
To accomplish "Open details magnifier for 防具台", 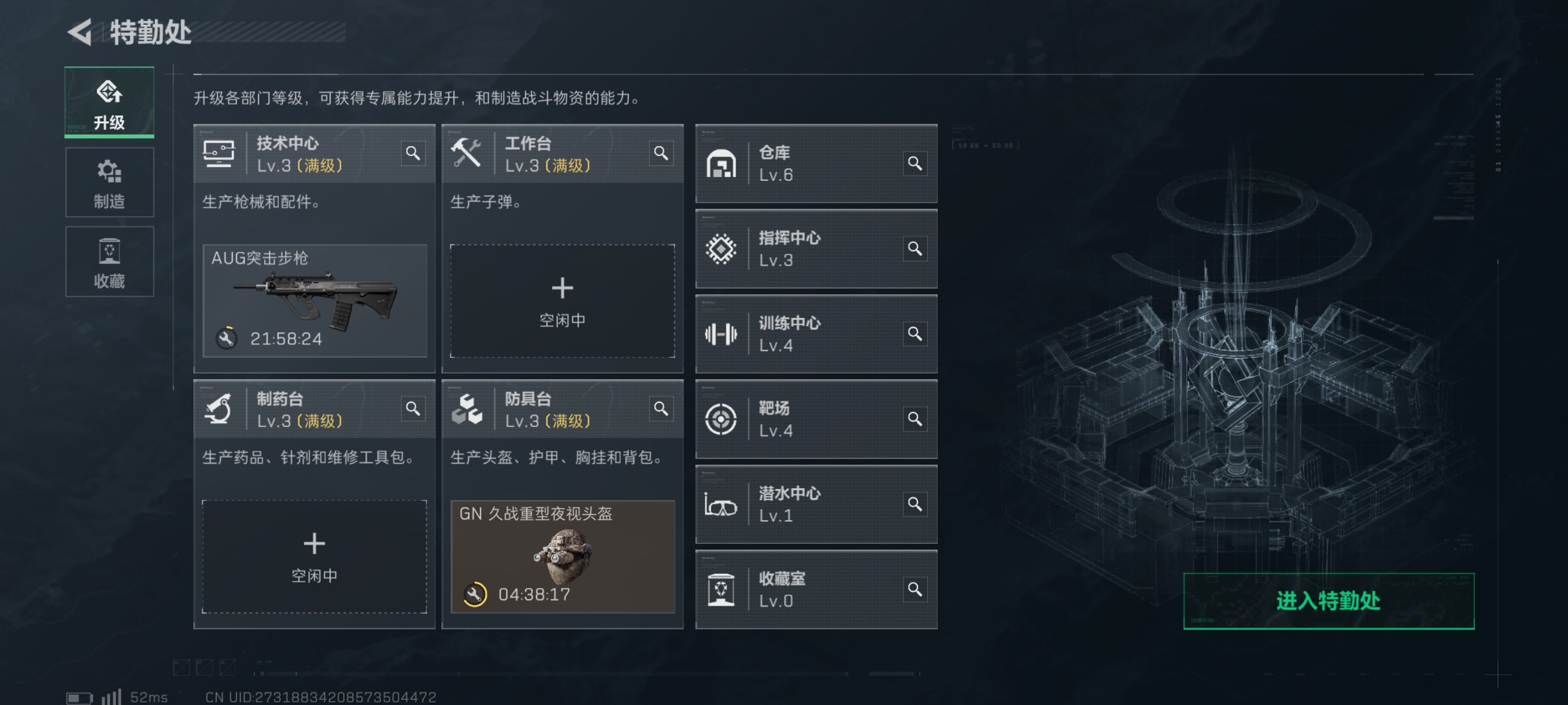I will tap(661, 409).
